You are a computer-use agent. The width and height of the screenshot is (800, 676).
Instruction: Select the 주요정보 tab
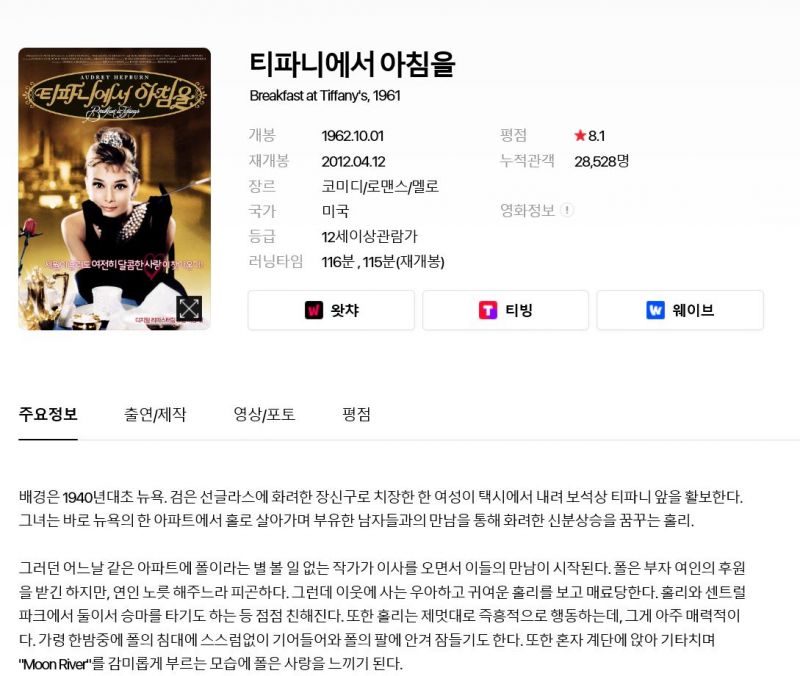pos(48,414)
